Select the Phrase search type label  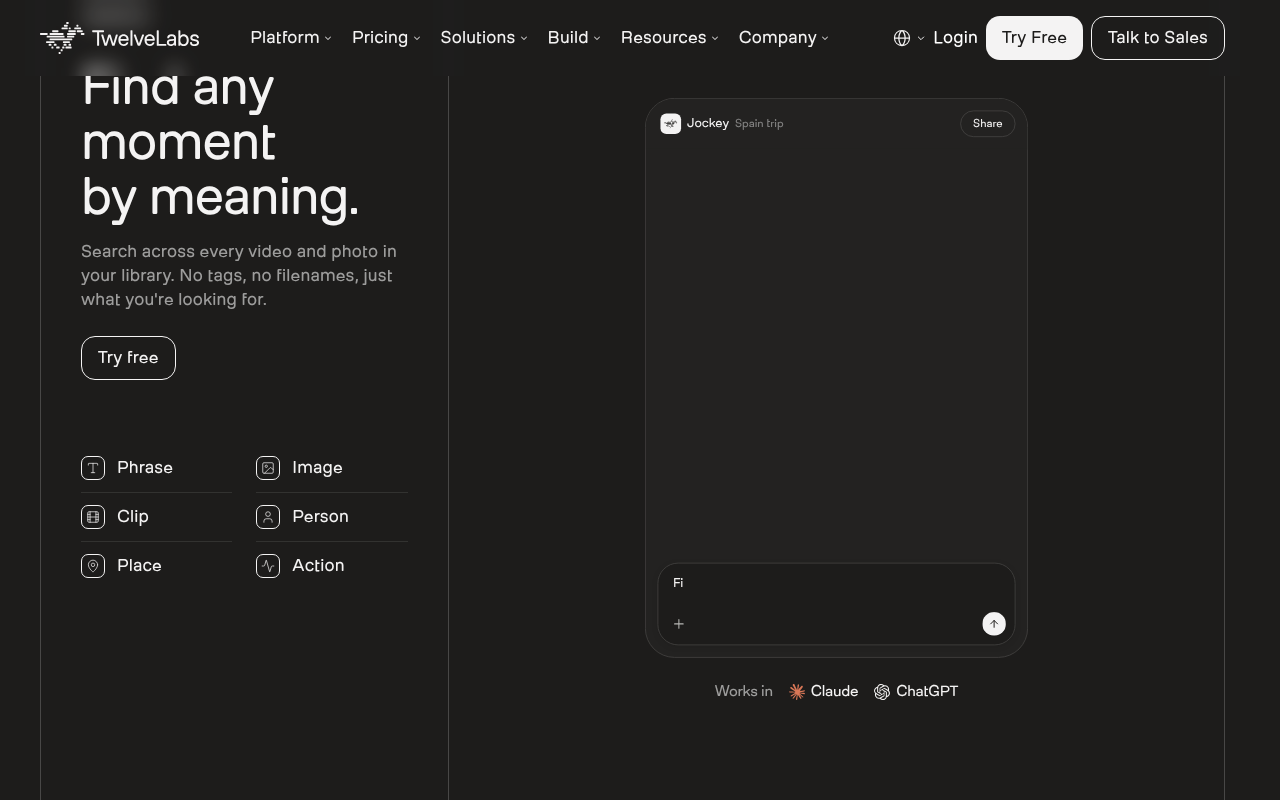145,468
